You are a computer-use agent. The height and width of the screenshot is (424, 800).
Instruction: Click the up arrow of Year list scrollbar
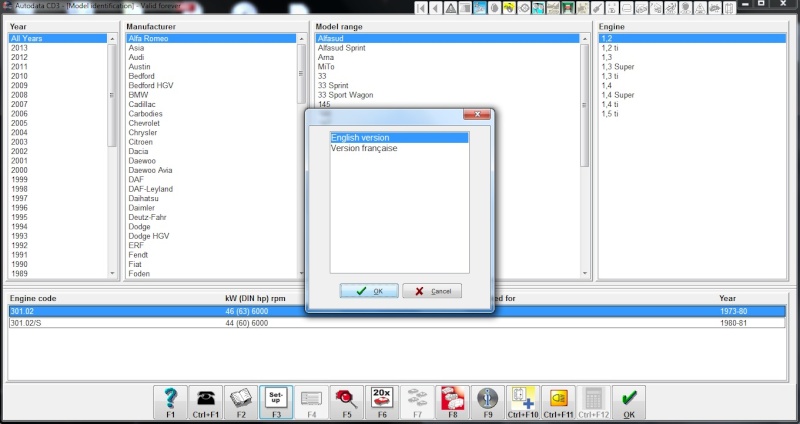click(112, 39)
